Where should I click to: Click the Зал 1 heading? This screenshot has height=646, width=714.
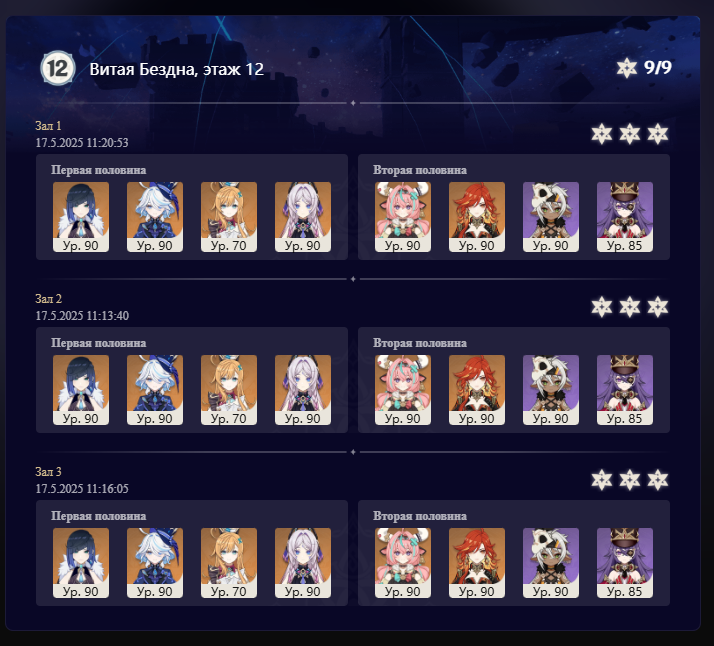48,126
